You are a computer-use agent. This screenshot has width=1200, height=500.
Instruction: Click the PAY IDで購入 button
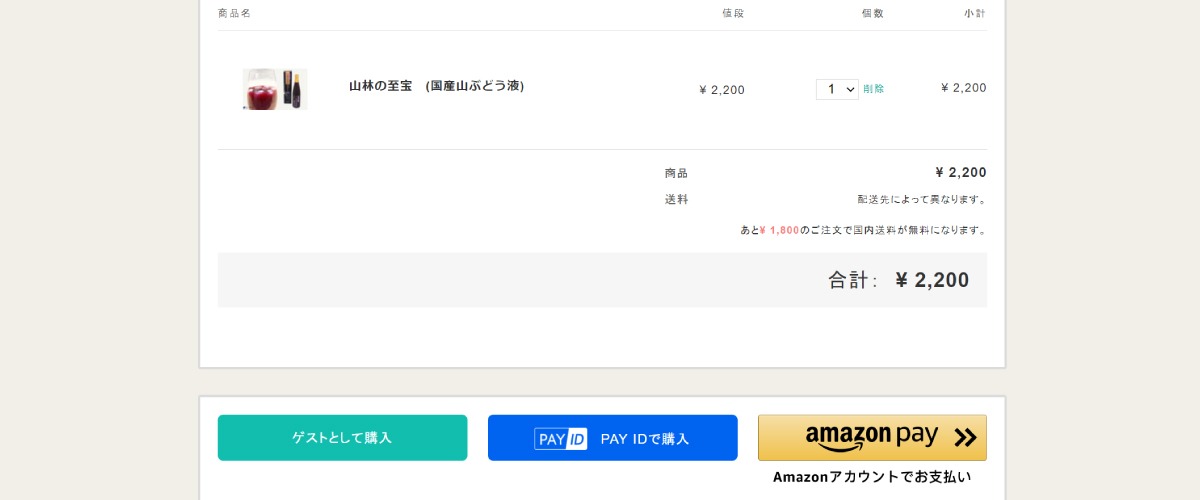[613, 438]
